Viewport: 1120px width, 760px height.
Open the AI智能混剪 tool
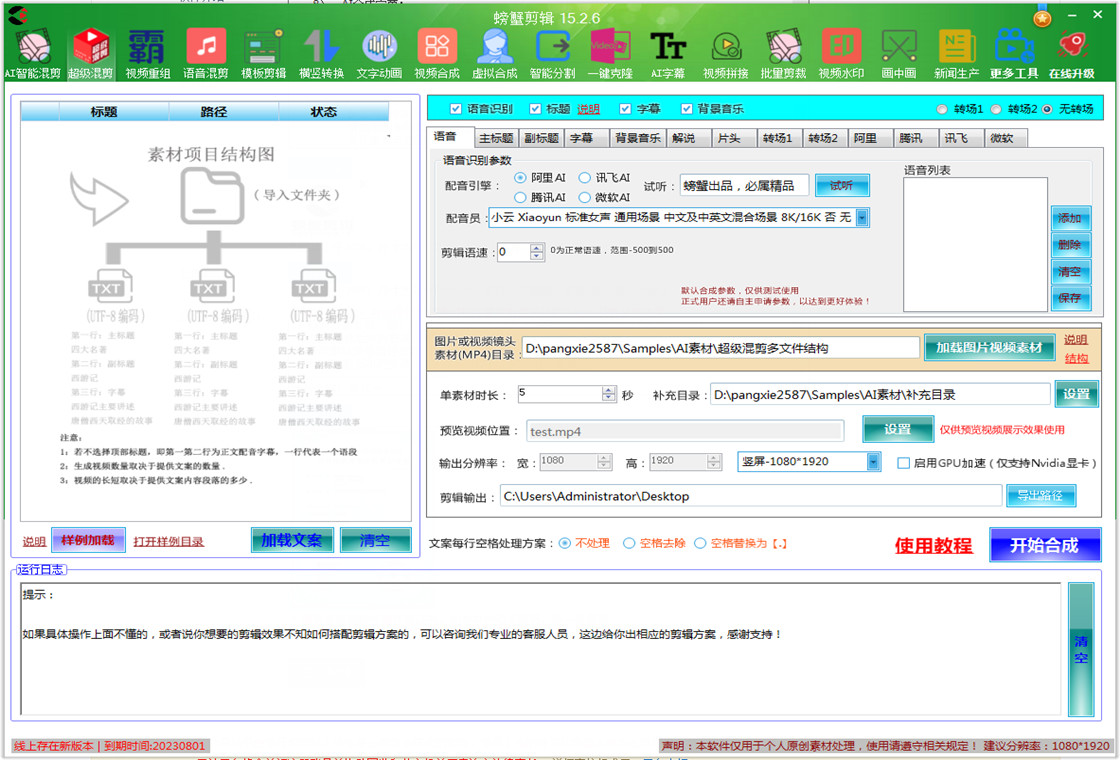pos(33,54)
